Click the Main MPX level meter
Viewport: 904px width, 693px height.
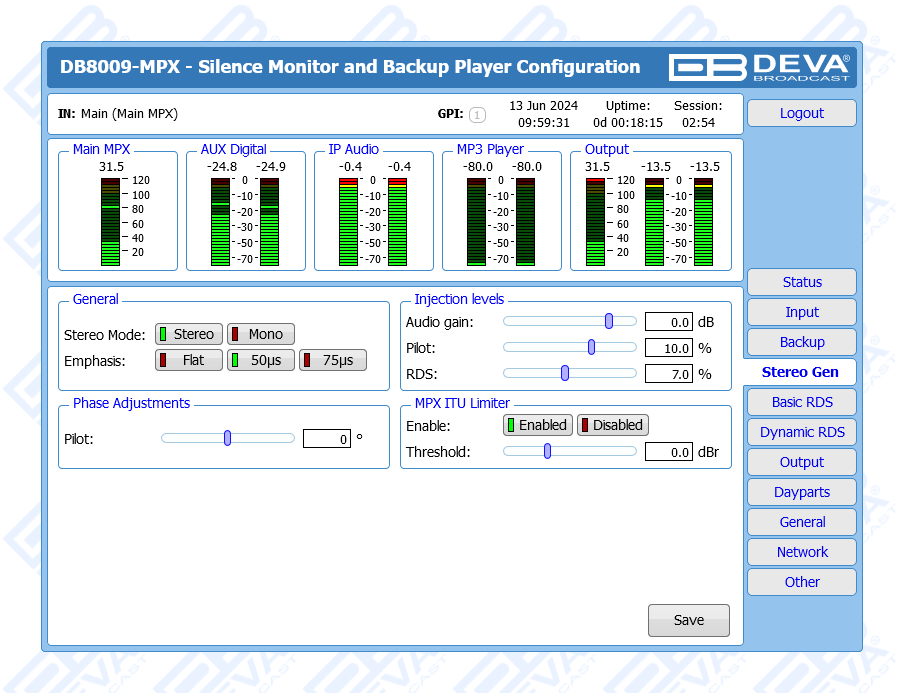[110, 220]
